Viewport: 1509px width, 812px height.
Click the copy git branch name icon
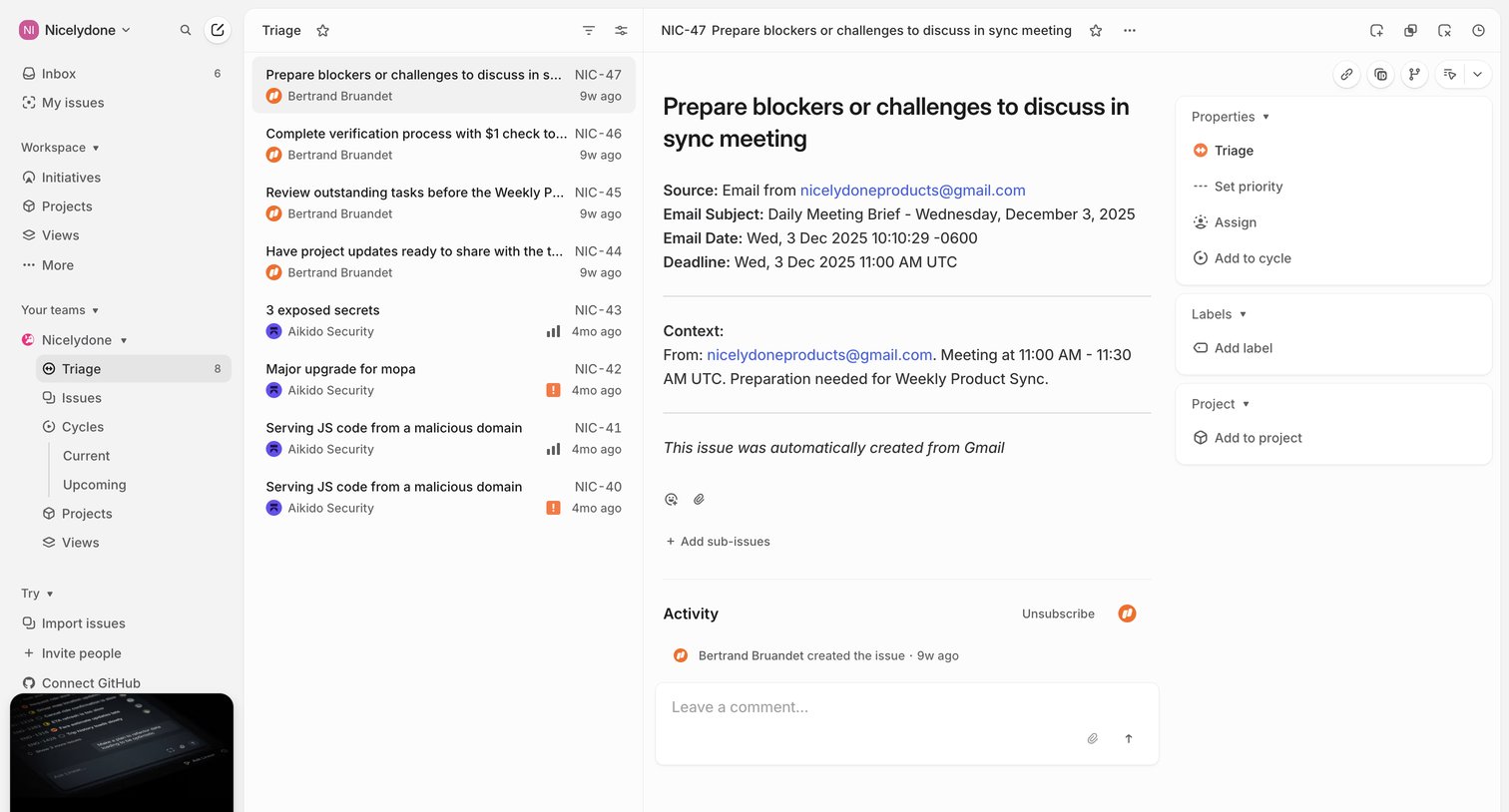click(1414, 74)
